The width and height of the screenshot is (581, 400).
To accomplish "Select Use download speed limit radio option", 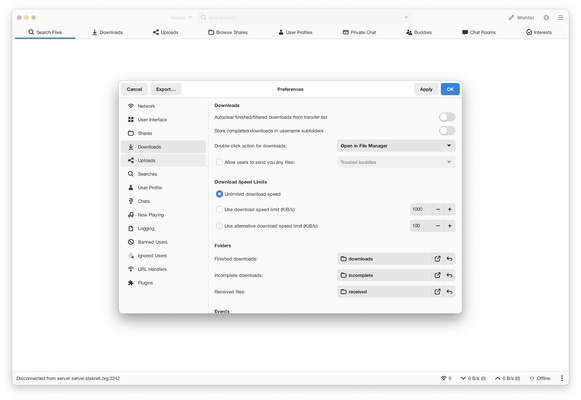I will (219, 209).
